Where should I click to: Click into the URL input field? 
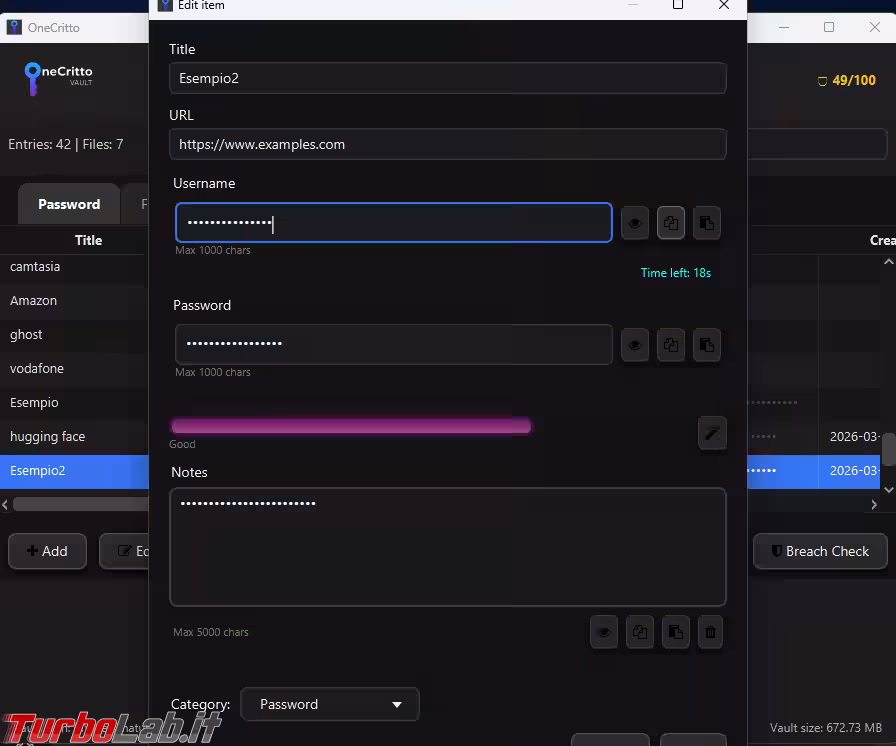click(x=447, y=144)
